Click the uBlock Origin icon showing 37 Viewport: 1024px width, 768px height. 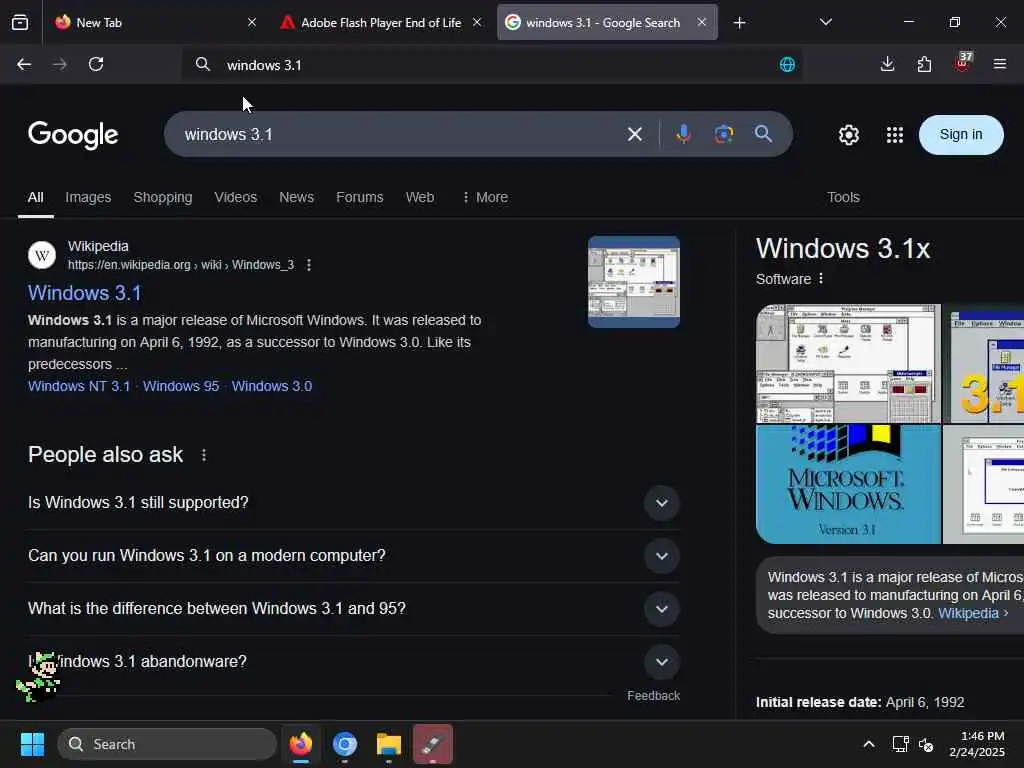(x=963, y=63)
